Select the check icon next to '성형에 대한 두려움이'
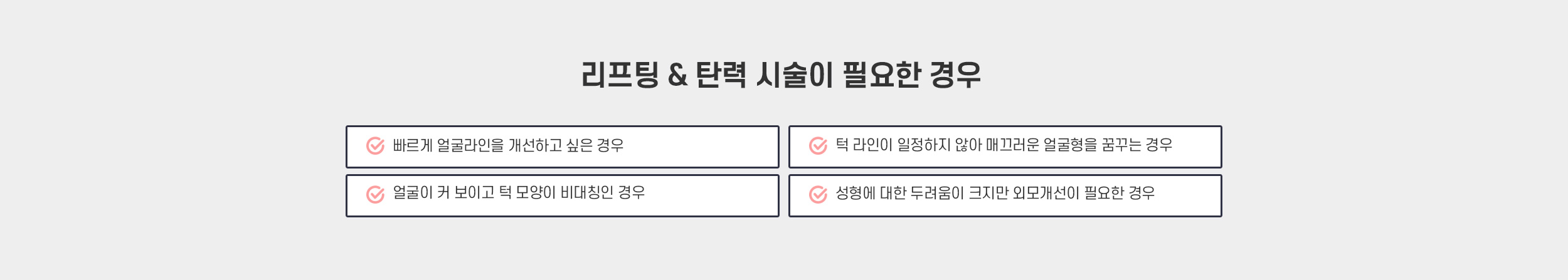The image size is (1568, 280). 818,194
